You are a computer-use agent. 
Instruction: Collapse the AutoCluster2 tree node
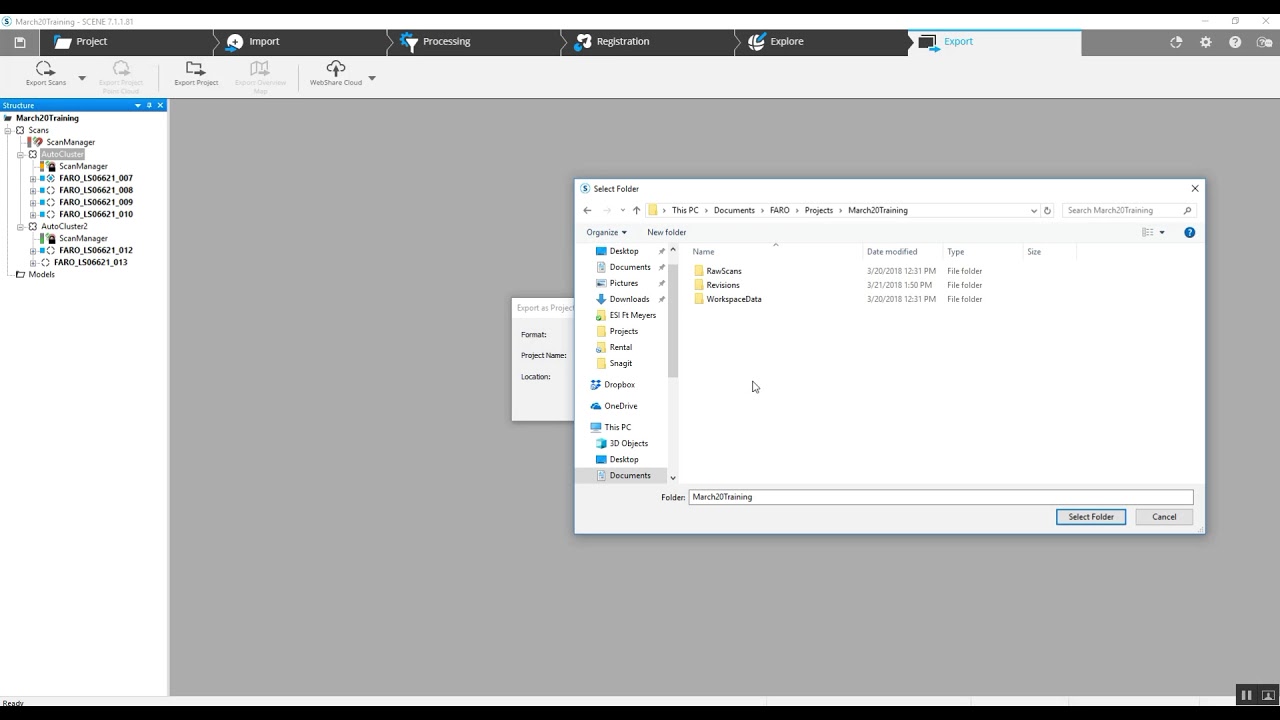click(x=20, y=226)
